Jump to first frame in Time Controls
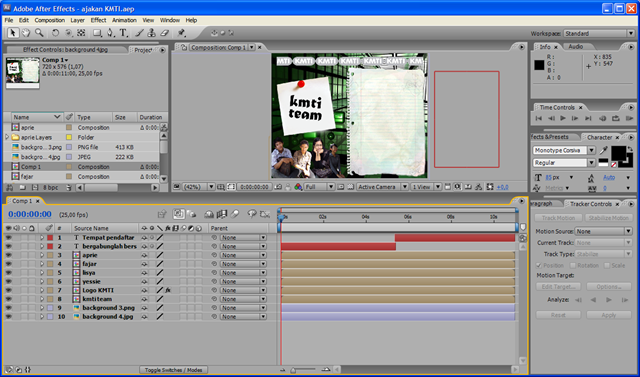 click(539, 118)
